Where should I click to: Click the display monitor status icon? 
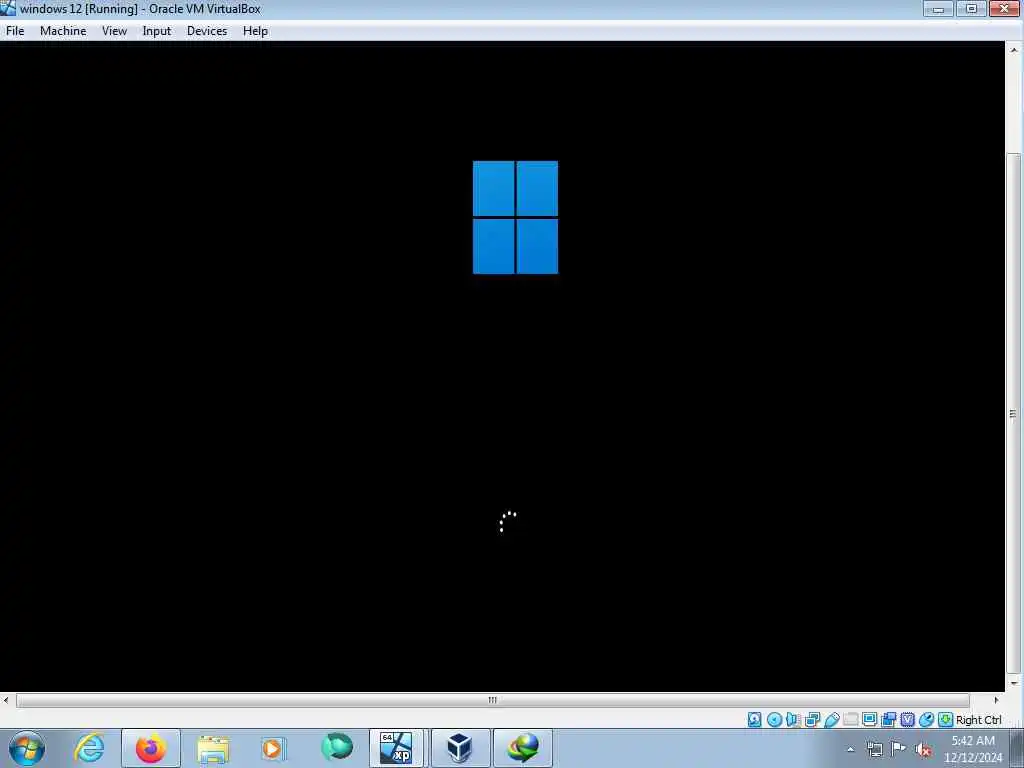click(x=869, y=720)
